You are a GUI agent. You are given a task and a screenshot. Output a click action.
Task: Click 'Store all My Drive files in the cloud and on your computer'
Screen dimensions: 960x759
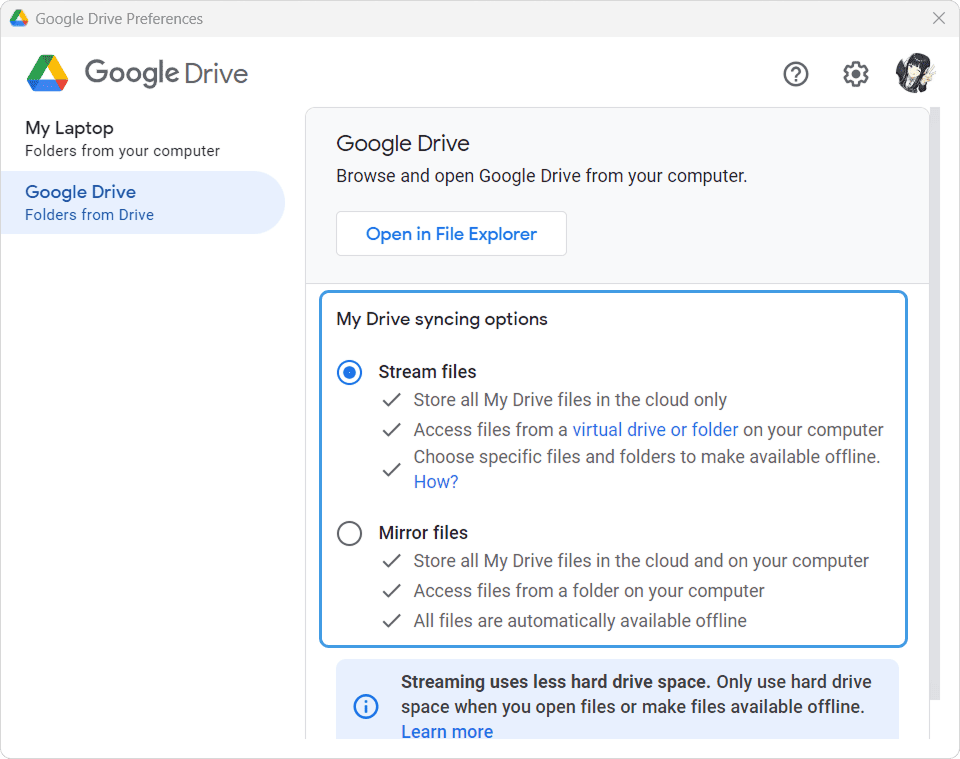[x=641, y=561]
